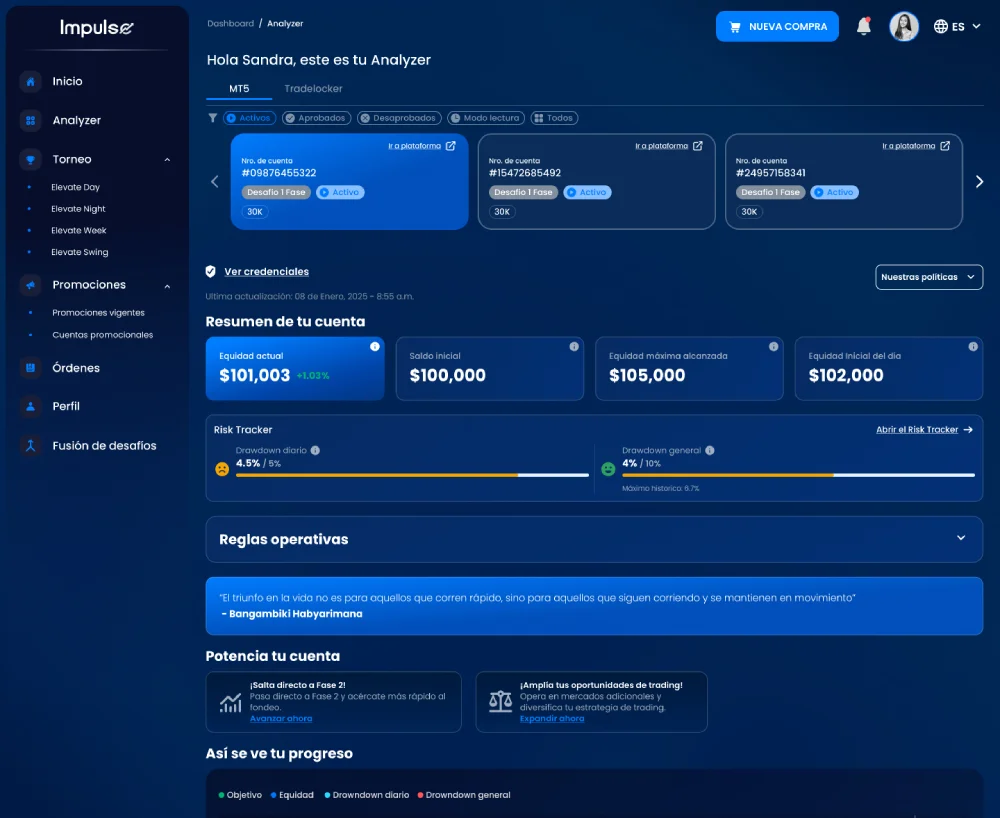Click the Avanzar ahora link
Screen dimensions: 1000x818
point(281,719)
